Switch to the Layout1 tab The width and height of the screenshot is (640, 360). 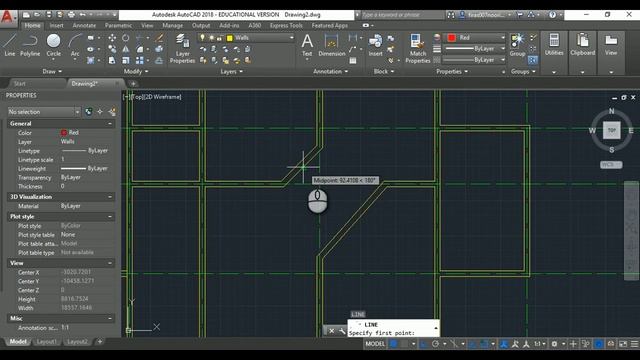pos(47,342)
